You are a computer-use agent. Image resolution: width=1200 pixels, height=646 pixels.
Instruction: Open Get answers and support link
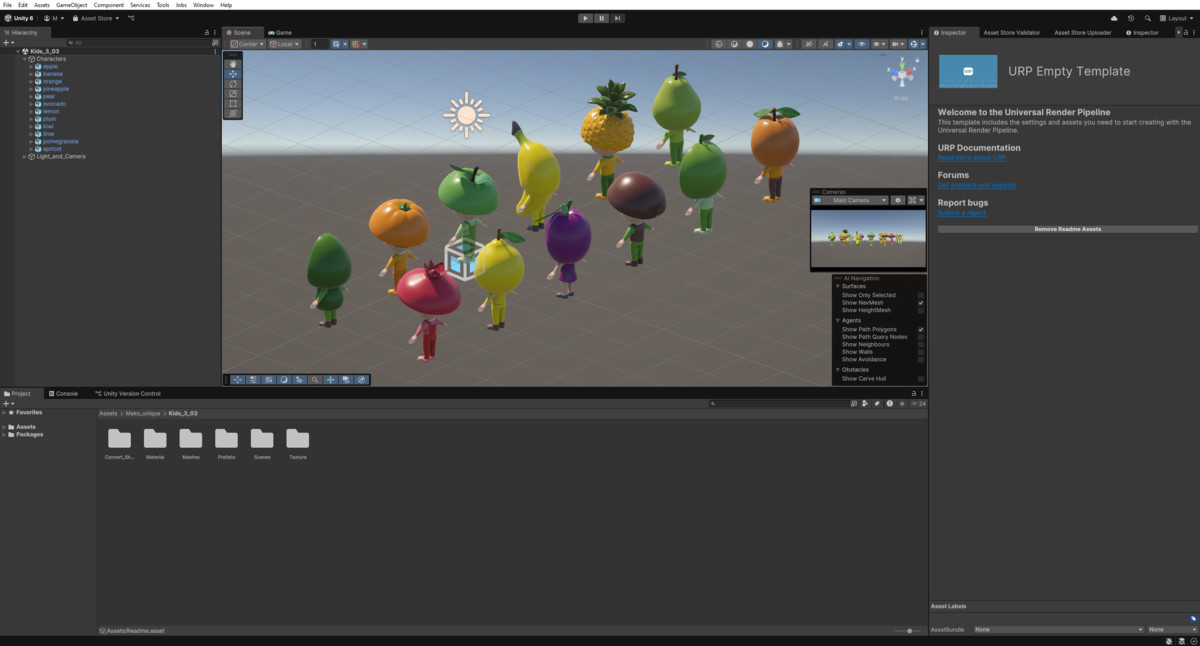tap(977, 185)
